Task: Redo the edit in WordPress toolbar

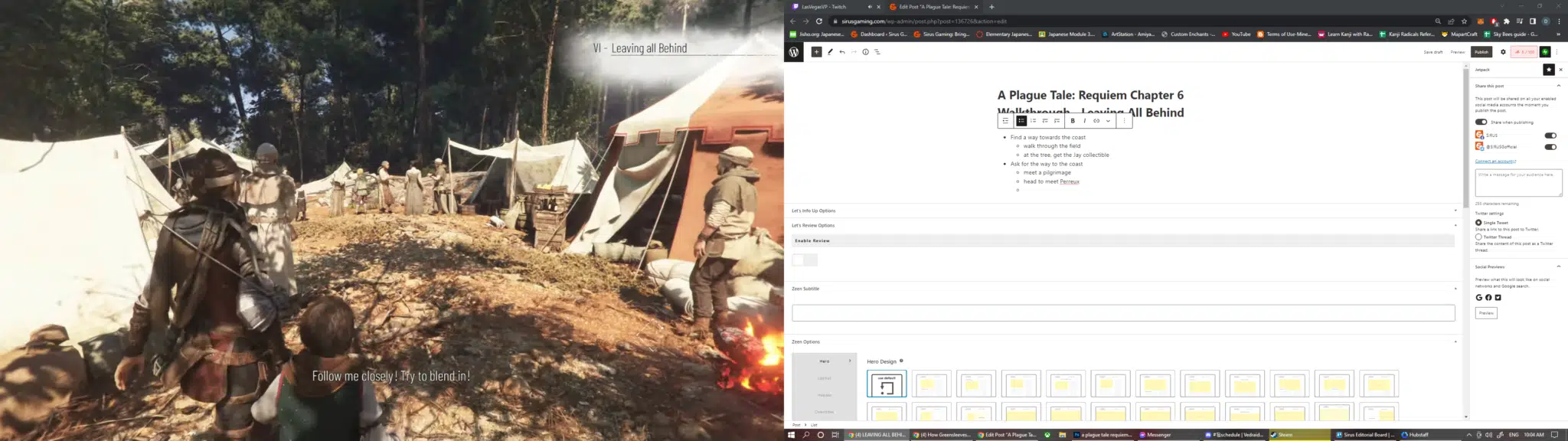Action: coord(854,52)
